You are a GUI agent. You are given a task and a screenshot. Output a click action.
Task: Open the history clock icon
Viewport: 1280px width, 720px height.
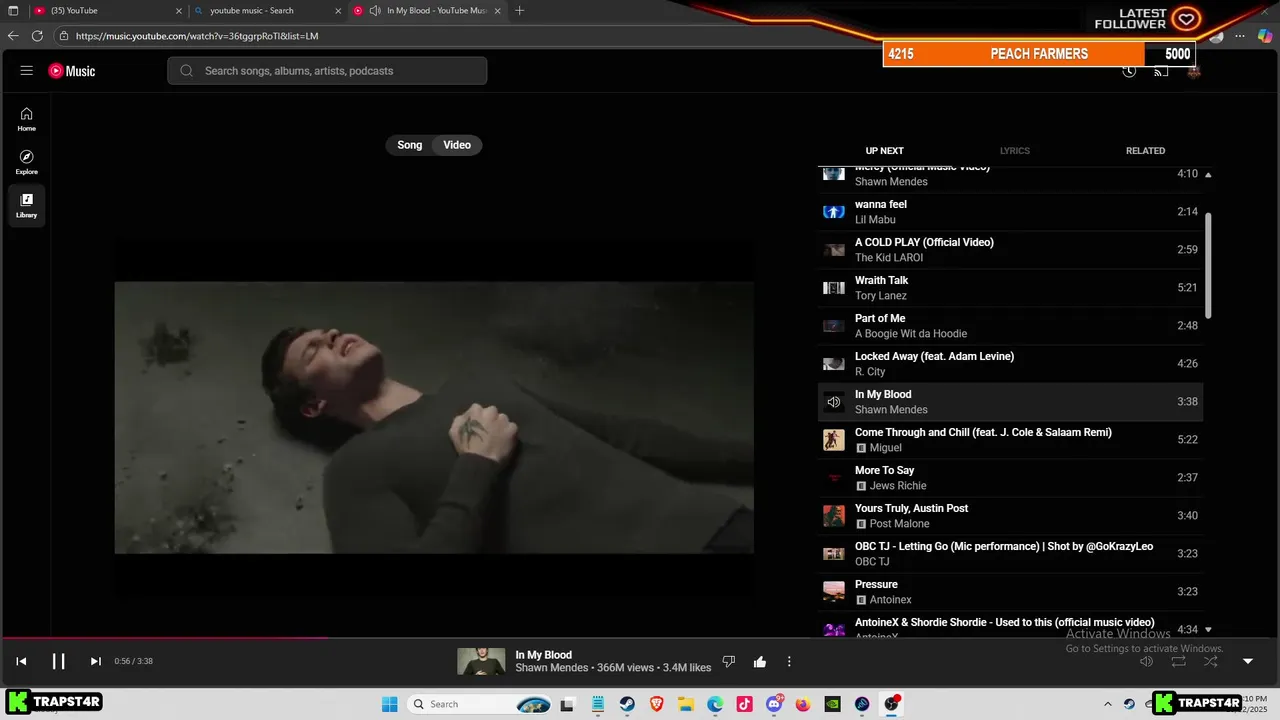coord(1129,71)
